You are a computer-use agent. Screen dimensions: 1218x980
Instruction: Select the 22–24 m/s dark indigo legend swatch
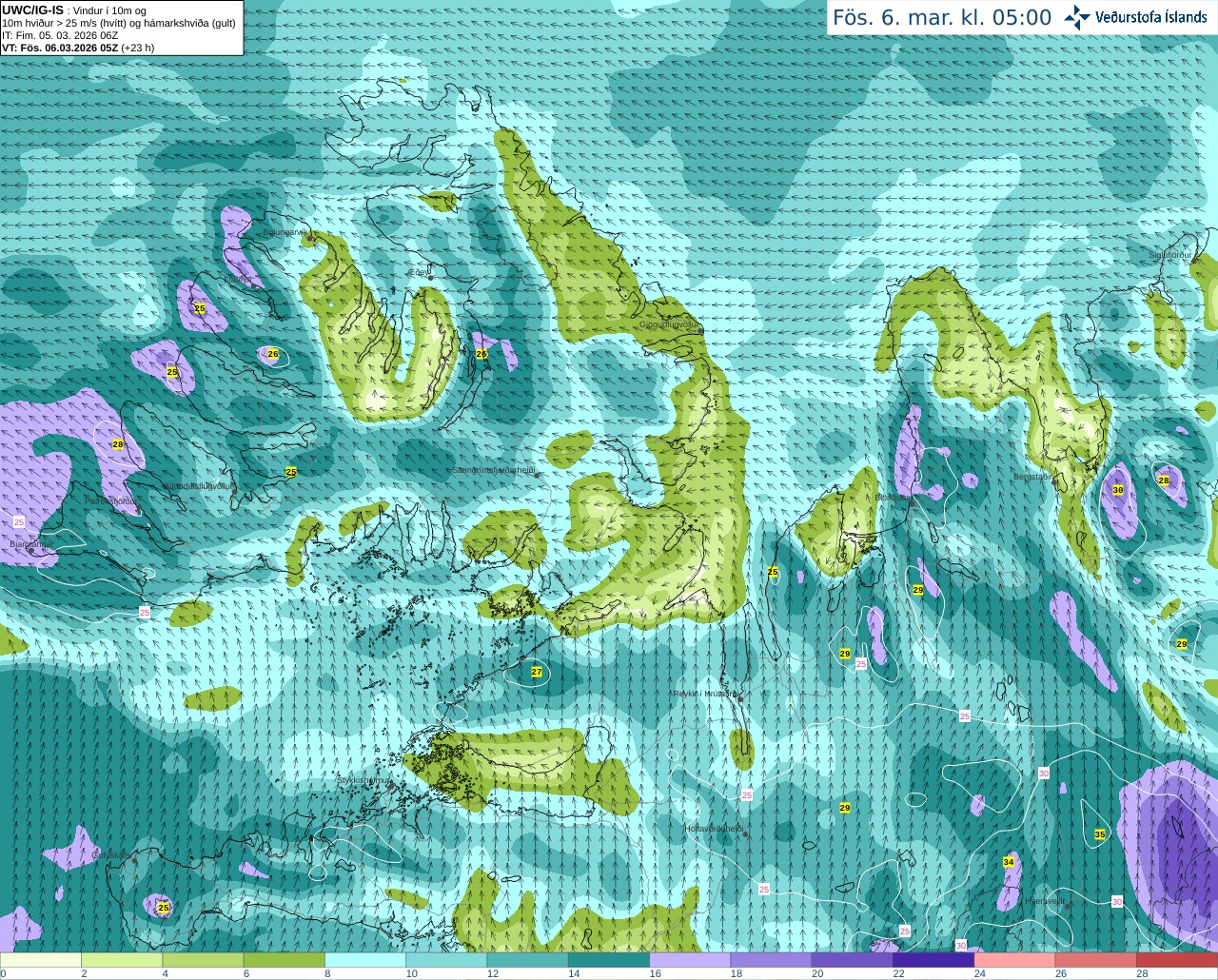[933, 960]
